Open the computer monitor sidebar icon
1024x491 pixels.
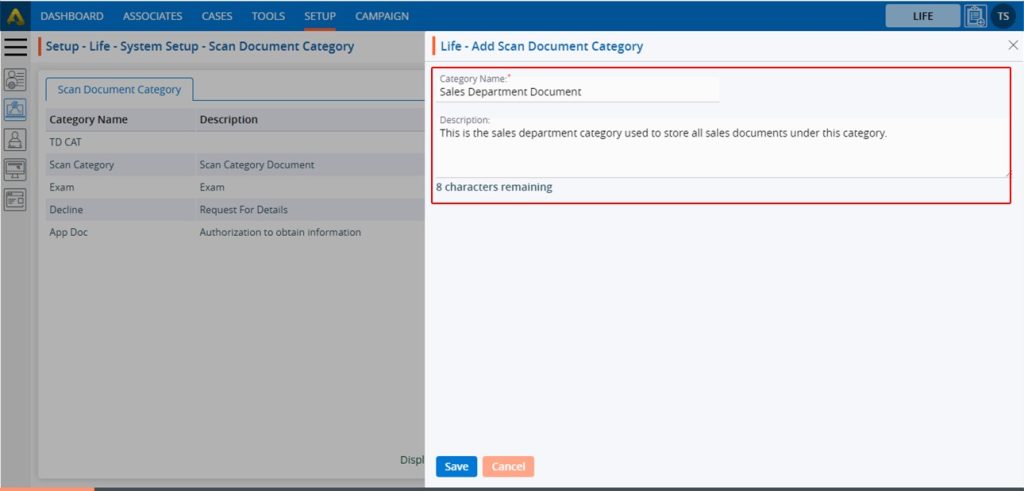pyautogui.click(x=15, y=169)
